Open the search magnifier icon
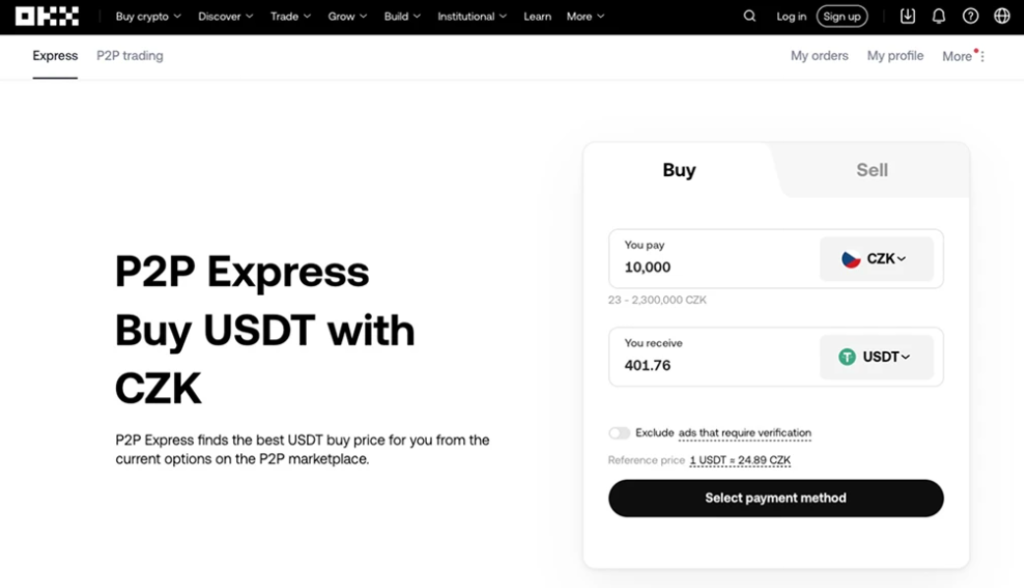 [750, 16]
